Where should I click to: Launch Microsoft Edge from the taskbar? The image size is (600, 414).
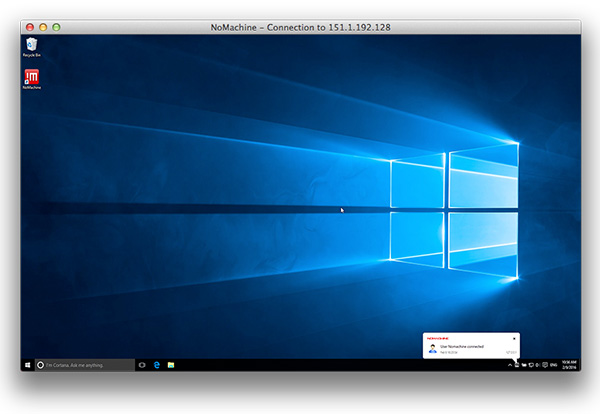pos(157,365)
